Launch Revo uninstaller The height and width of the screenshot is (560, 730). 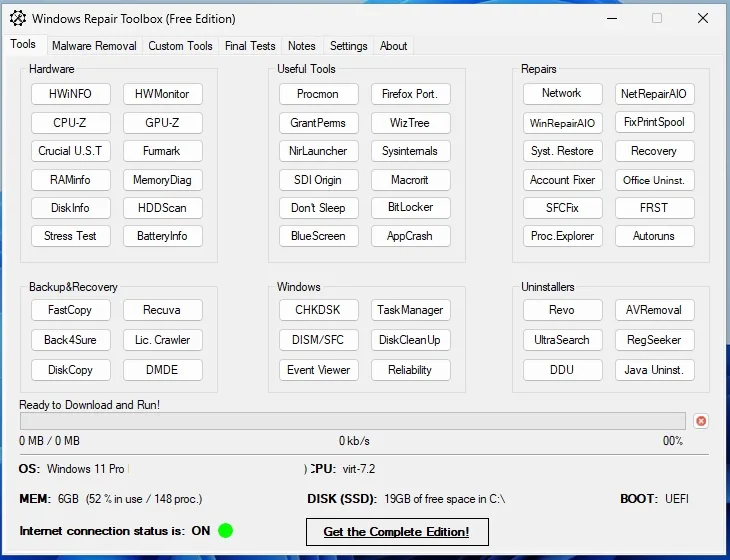click(563, 310)
